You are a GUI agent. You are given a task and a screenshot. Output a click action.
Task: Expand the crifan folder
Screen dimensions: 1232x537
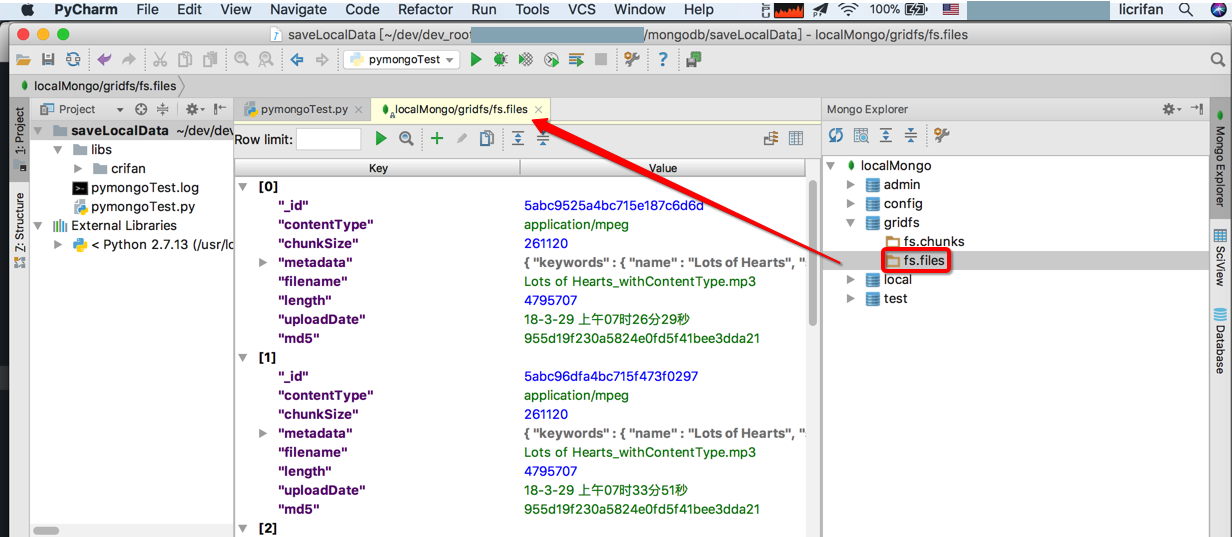(78, 168)
